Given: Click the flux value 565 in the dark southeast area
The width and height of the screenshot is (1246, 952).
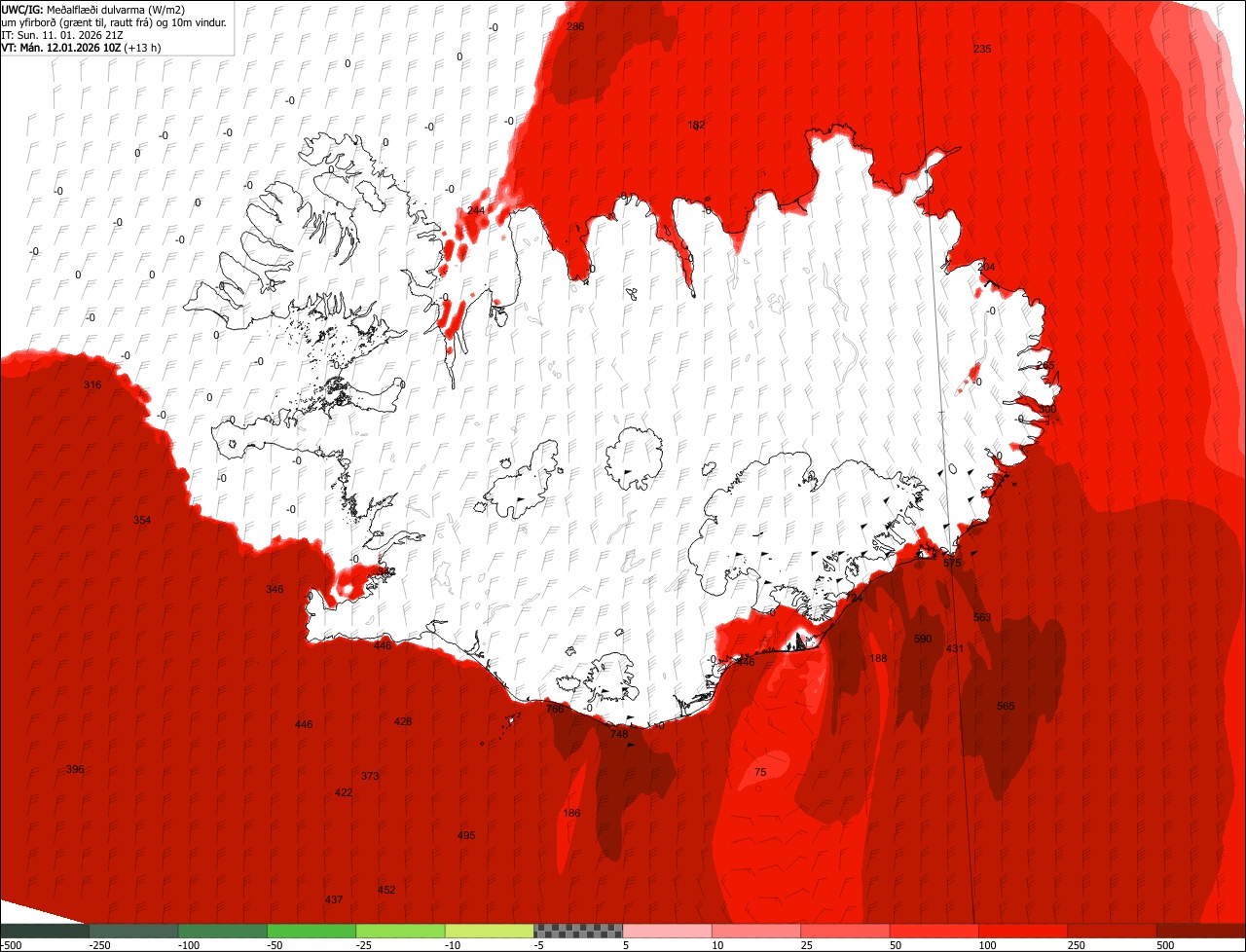Looking at the screenshot, I should (1006, 706).
